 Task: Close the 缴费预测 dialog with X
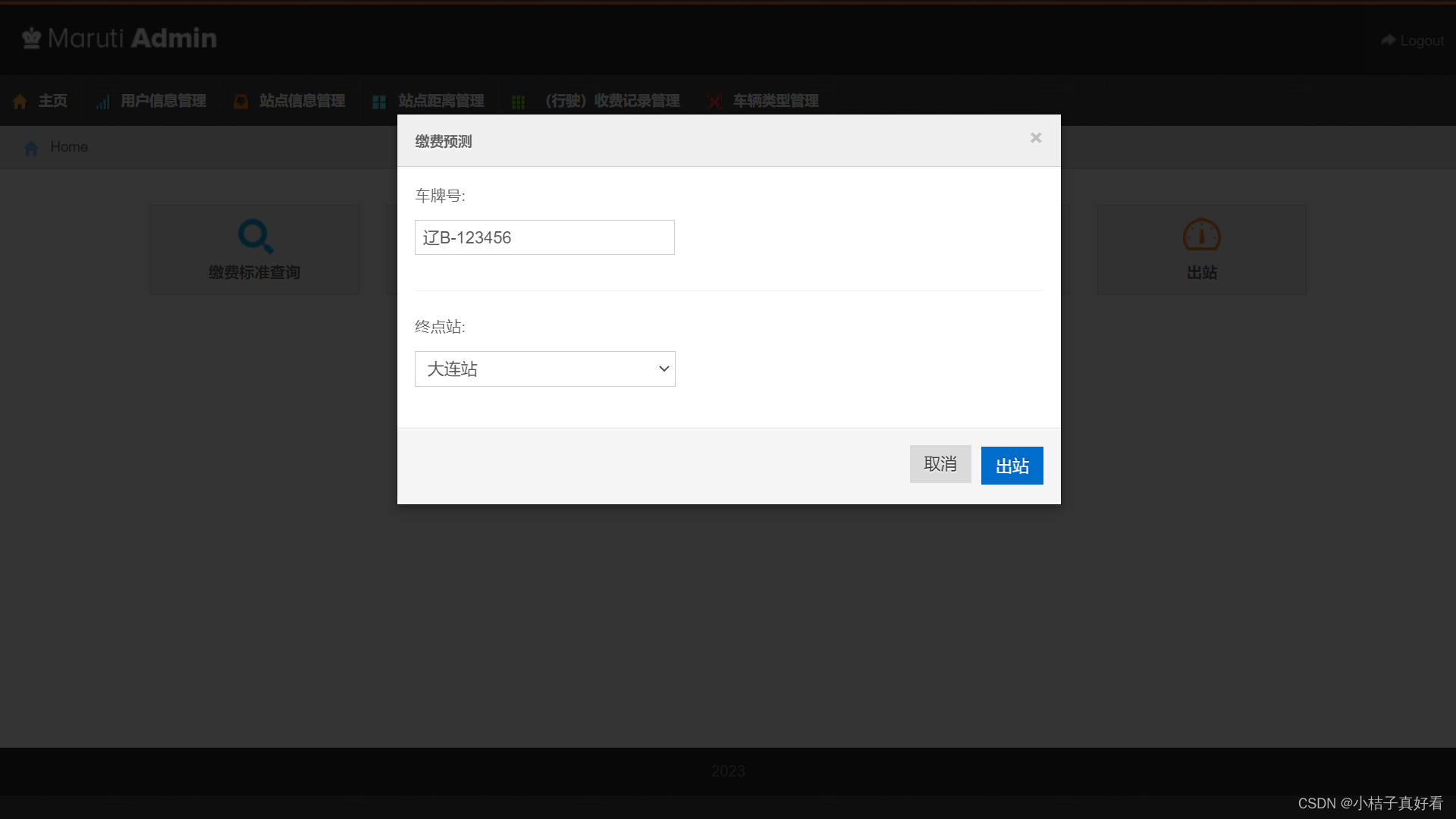tap(1036, 138)
